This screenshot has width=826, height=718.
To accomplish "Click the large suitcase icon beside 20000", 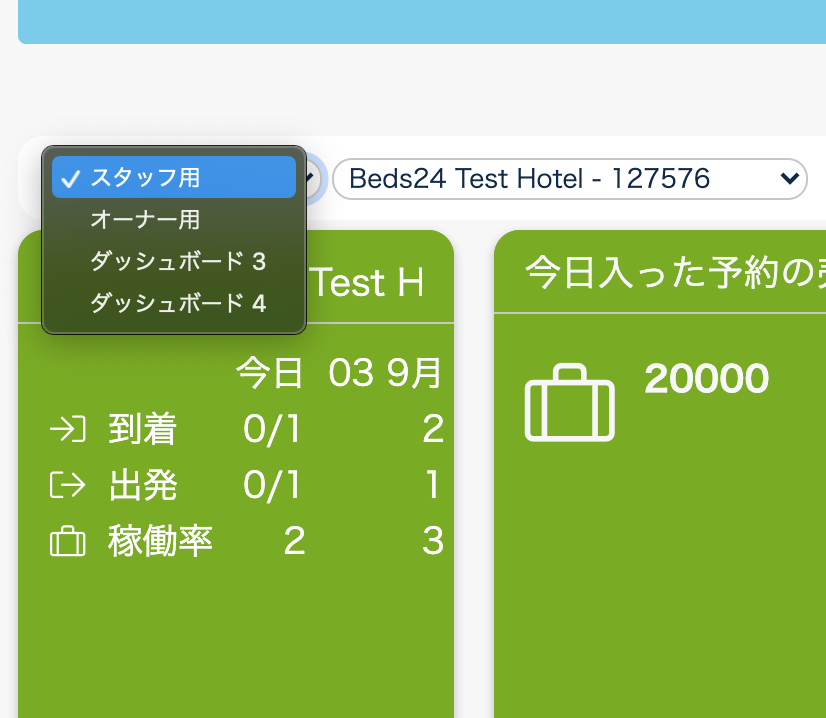I will pos(569,404).
